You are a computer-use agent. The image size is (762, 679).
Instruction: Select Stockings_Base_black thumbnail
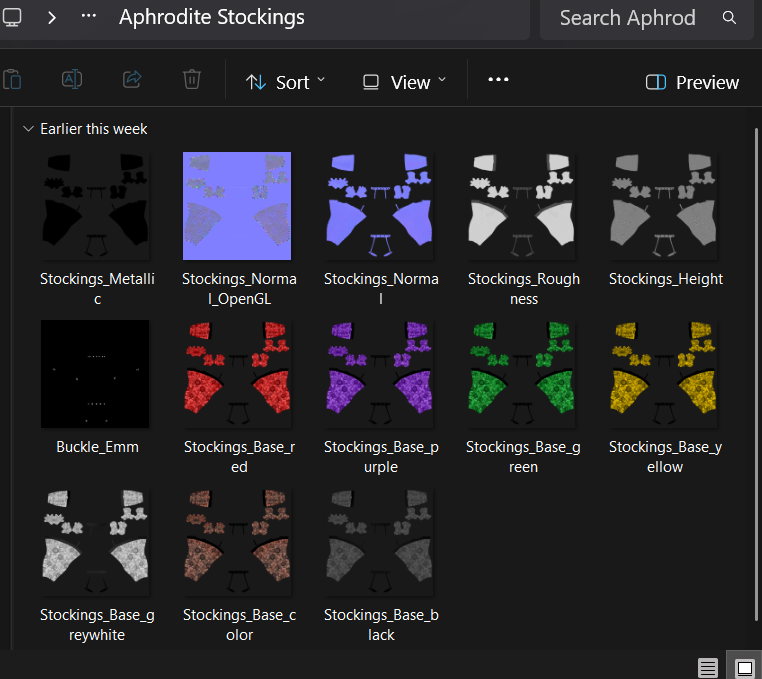(x=379, y=542)
